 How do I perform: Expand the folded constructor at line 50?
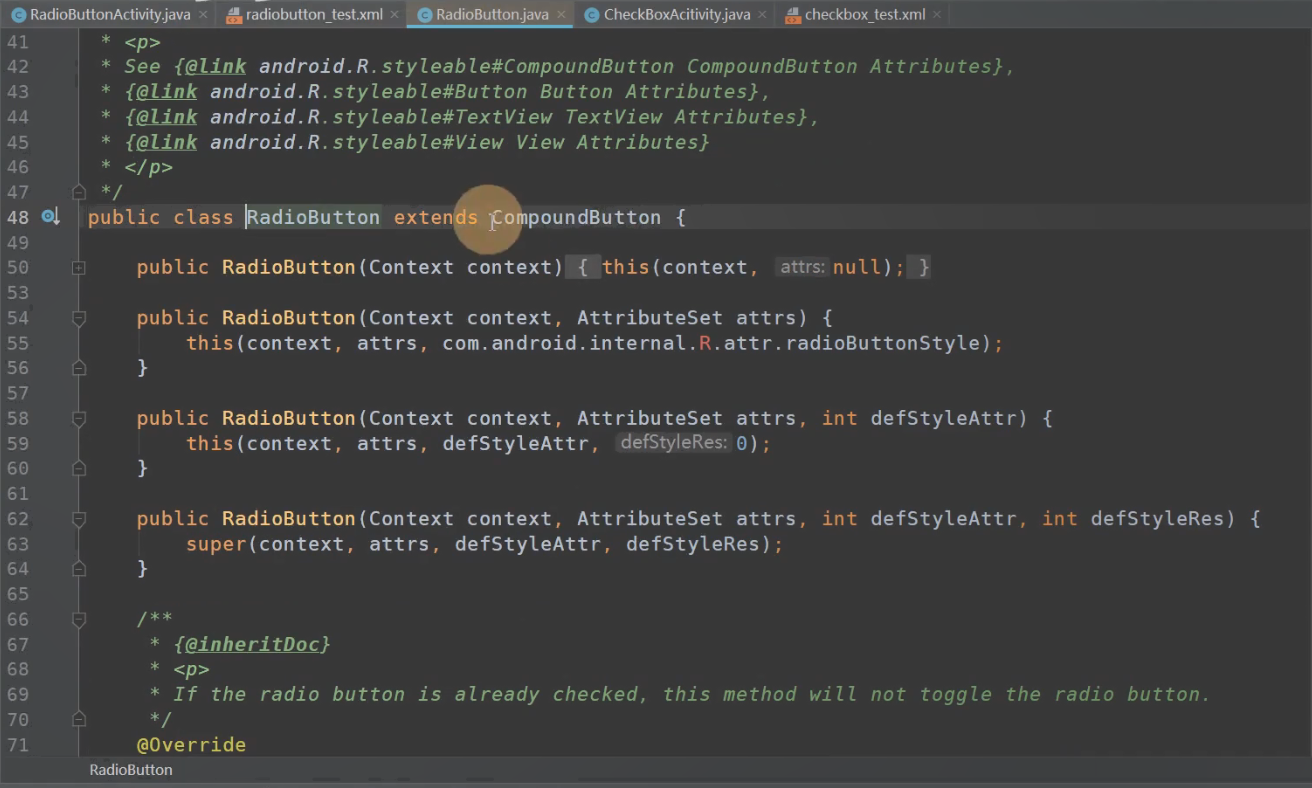[x=79, y=268]
